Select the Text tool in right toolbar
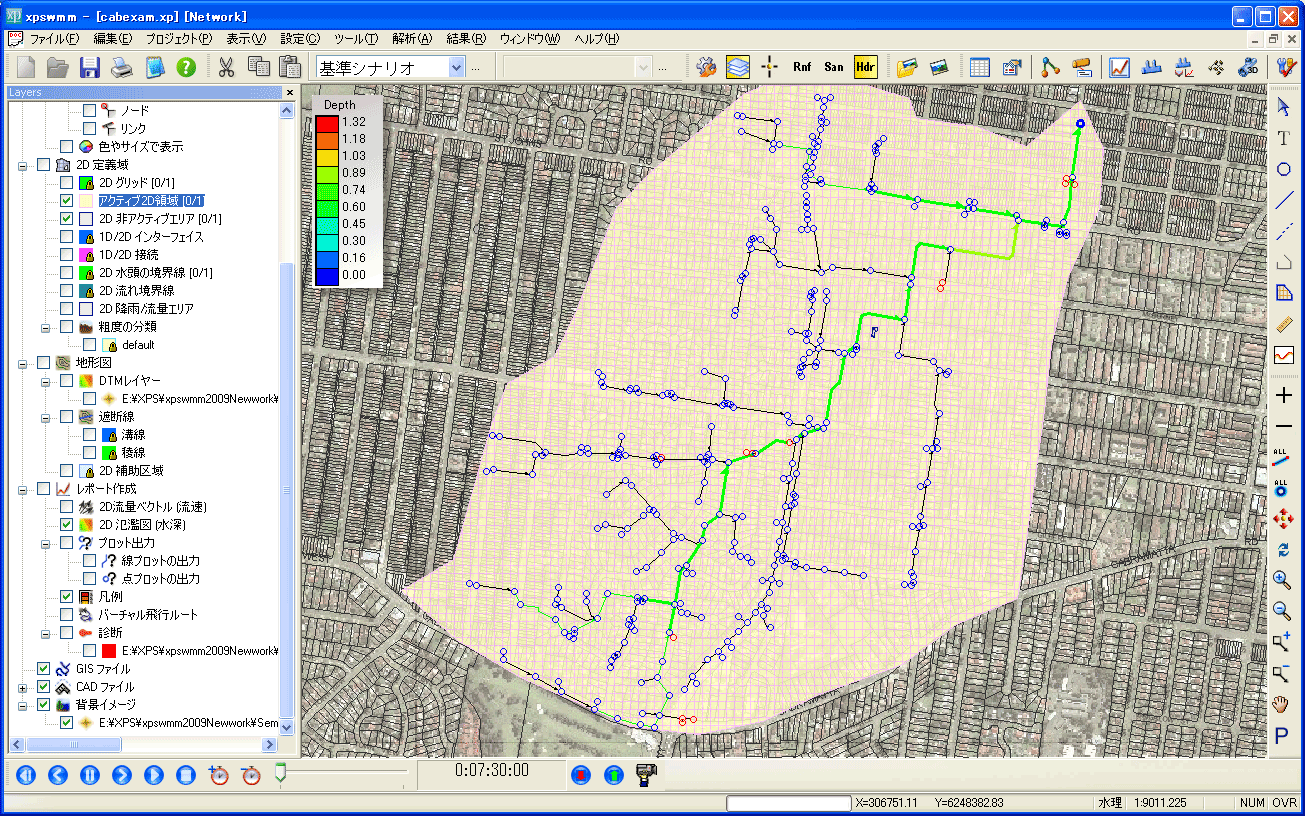Viewport: 1305px width, 816px height. click(x=1284, y=139)
